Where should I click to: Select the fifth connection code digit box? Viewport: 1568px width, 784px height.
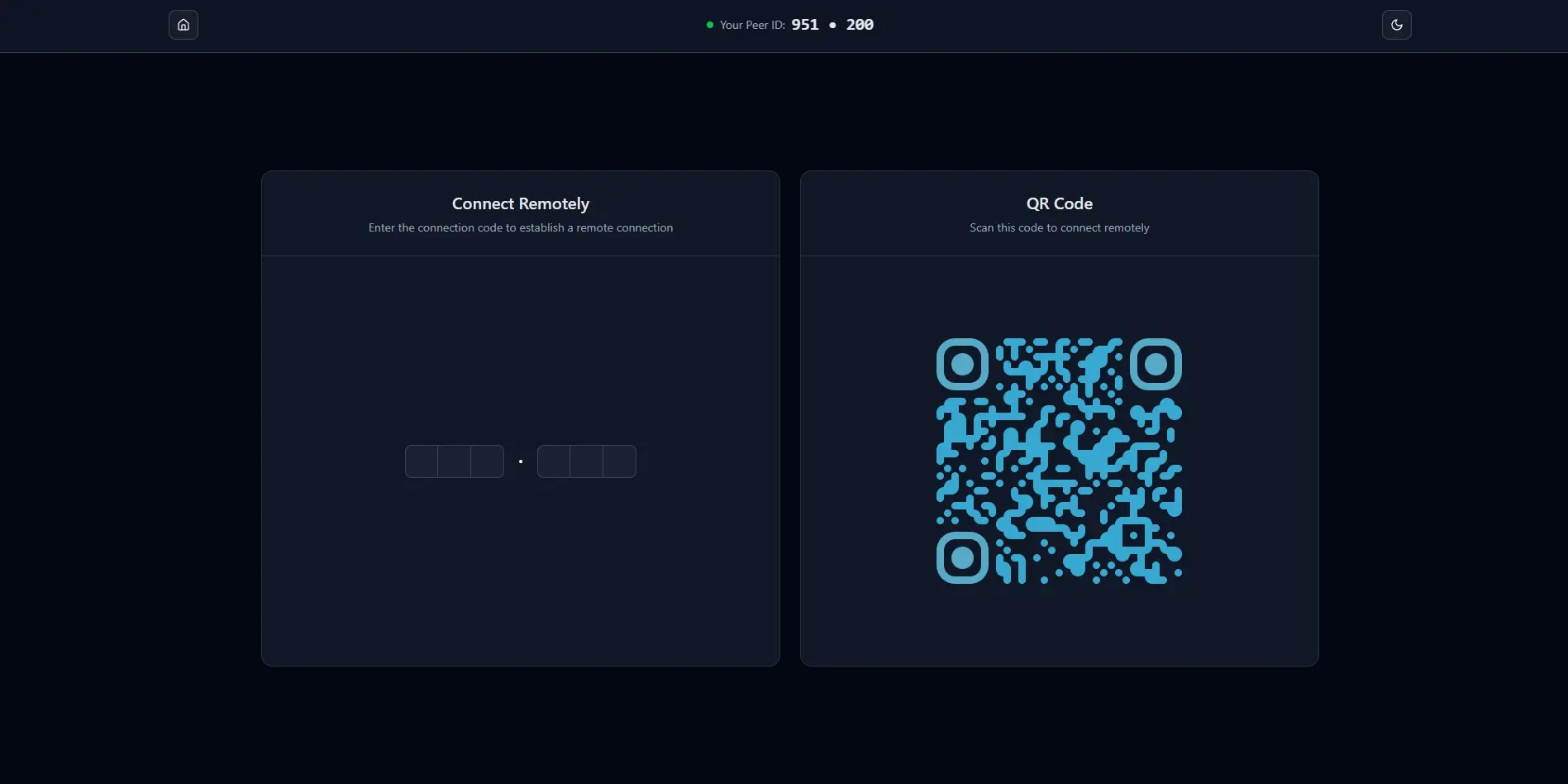(x=587, y=461)
